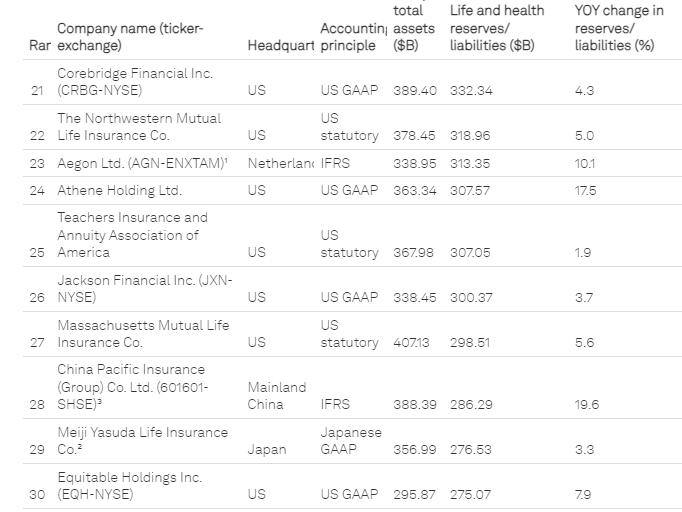Click the Mainland China headquarters cell
This screenshot has height=512, width=682.
(x=277, y=396)
